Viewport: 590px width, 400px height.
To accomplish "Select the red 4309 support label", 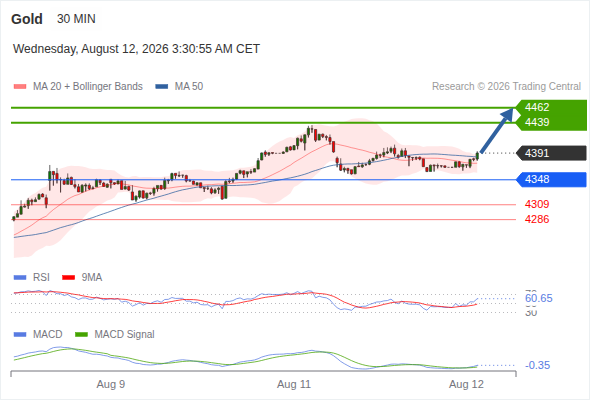I will tap(537, 204).
